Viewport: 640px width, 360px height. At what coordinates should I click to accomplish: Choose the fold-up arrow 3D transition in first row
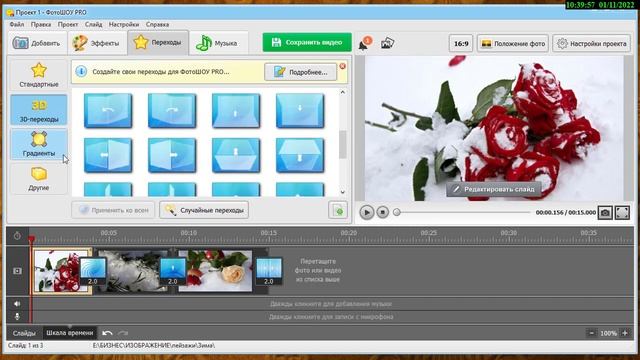pos(236,111)
